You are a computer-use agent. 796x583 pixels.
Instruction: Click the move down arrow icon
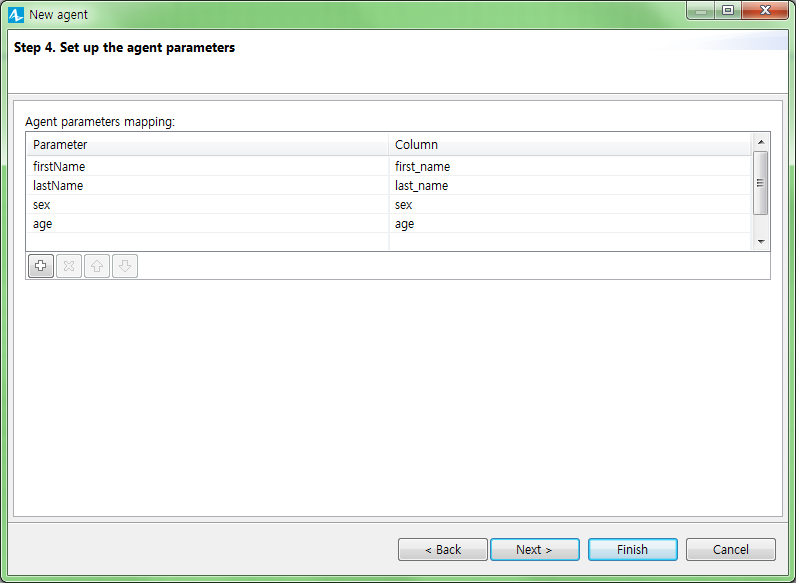click(125, 266)
